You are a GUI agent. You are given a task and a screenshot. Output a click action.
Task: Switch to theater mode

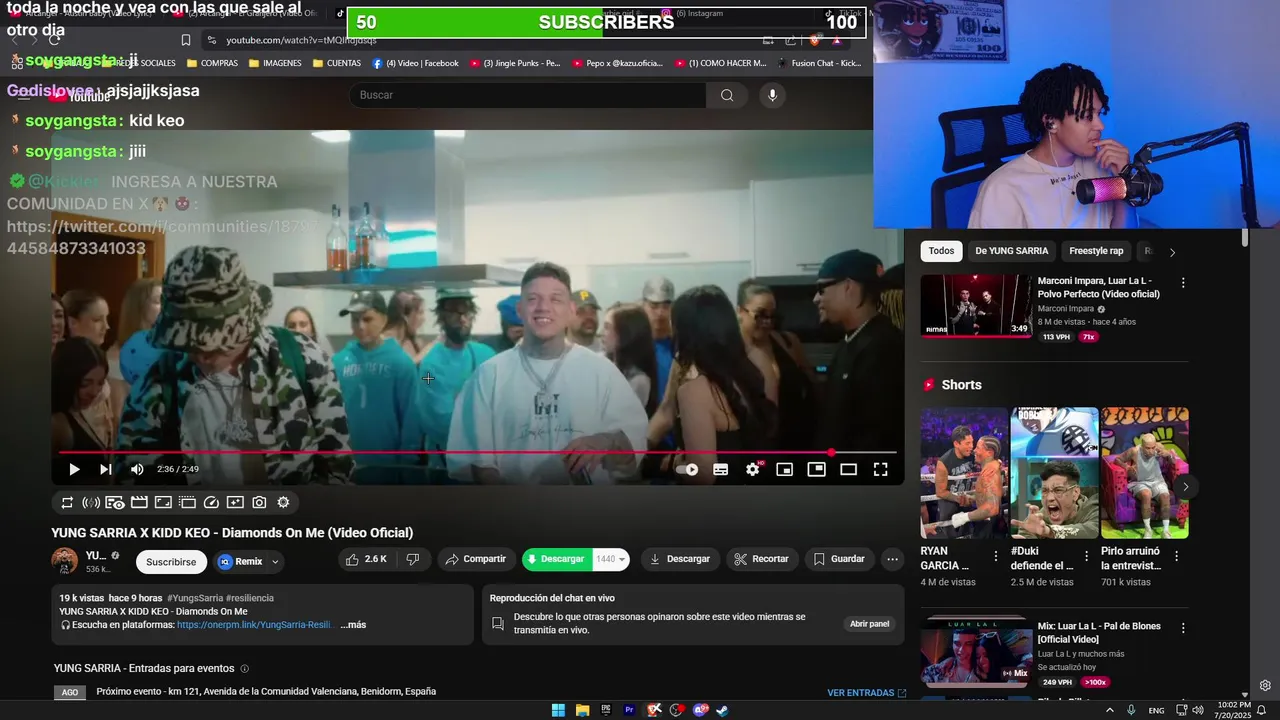(x=849, y=469)
